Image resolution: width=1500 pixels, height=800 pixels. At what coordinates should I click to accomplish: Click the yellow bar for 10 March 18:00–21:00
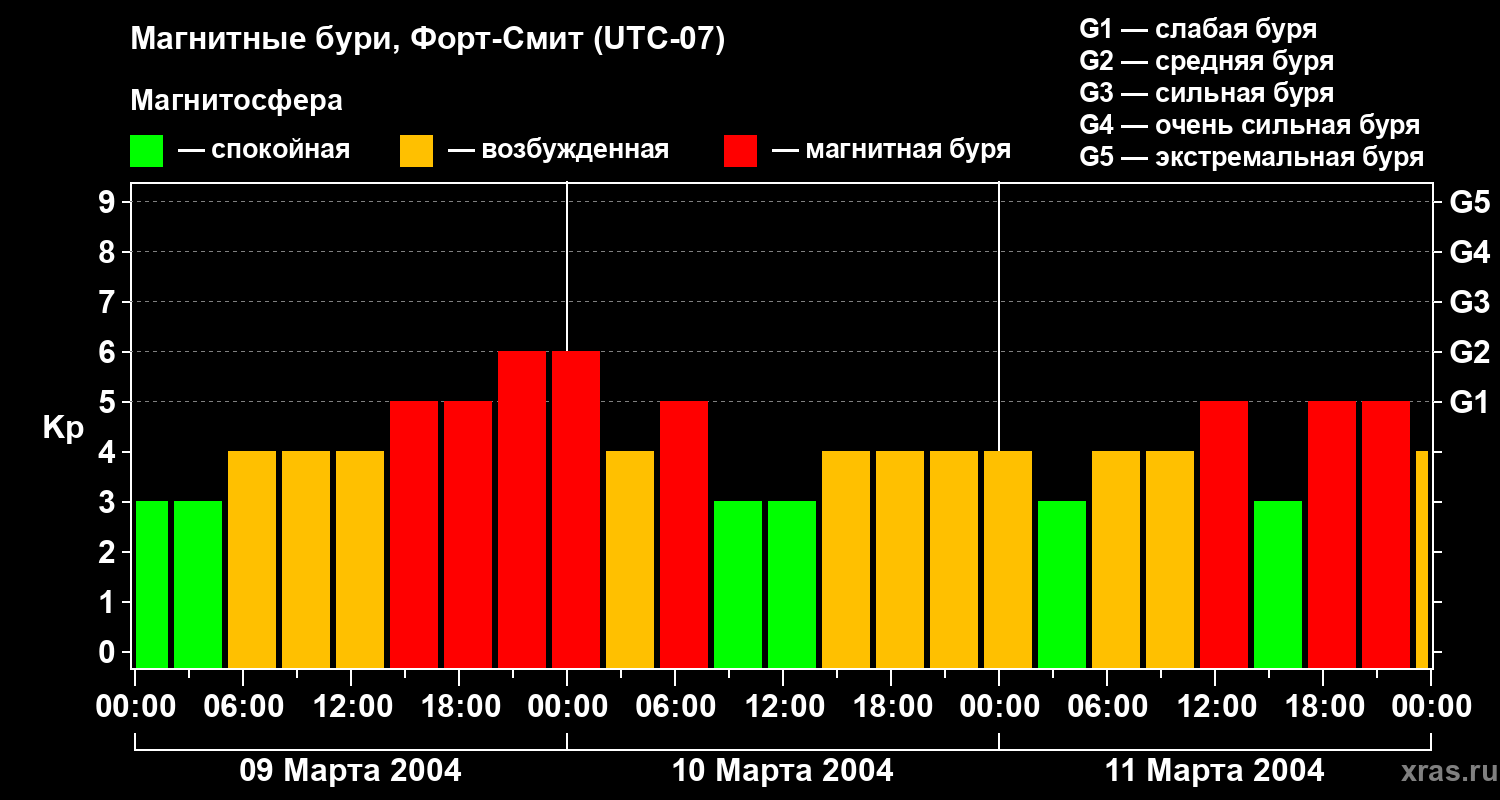(900, 560)
